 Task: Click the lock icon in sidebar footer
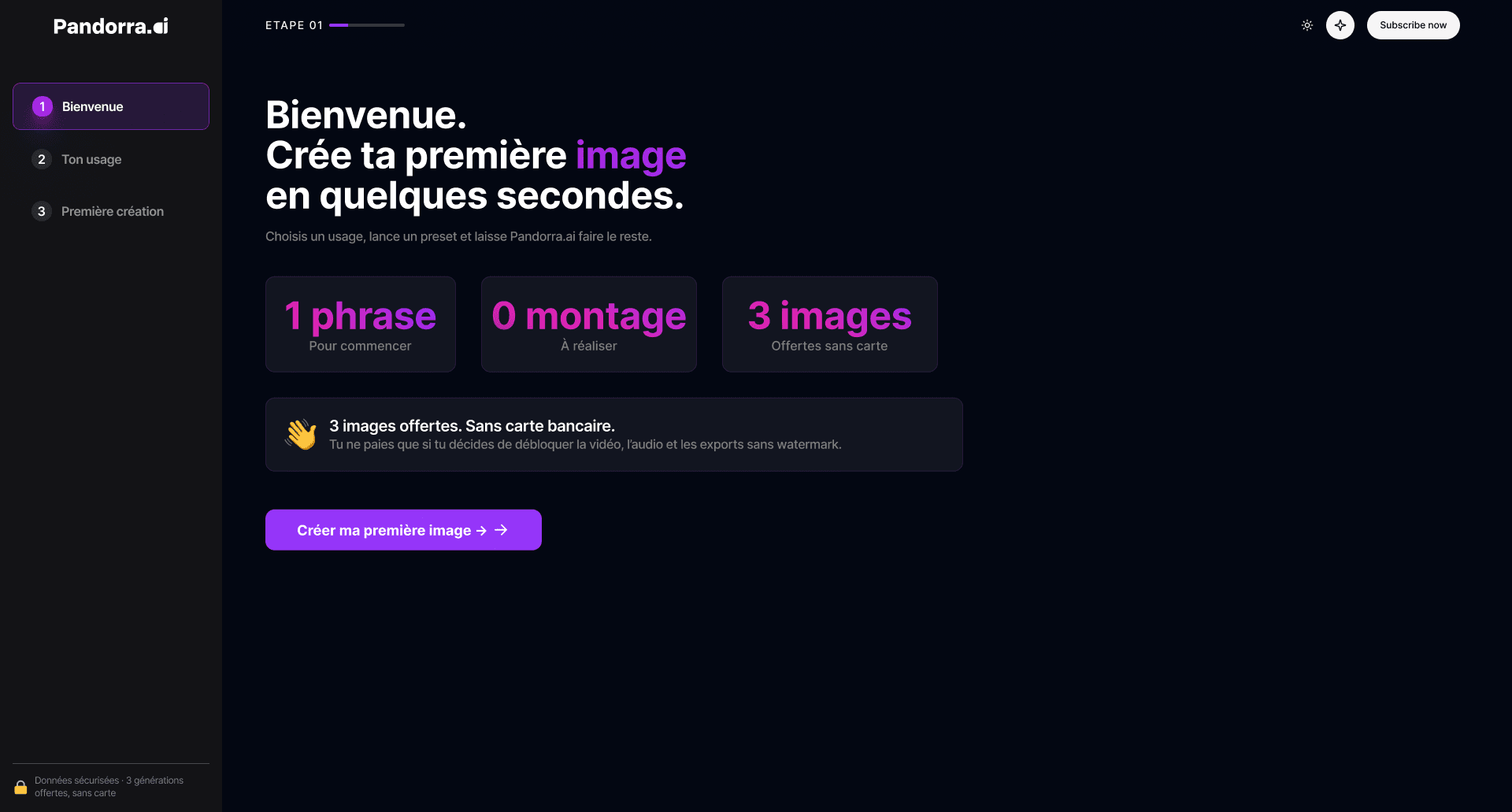coord(21,787)
